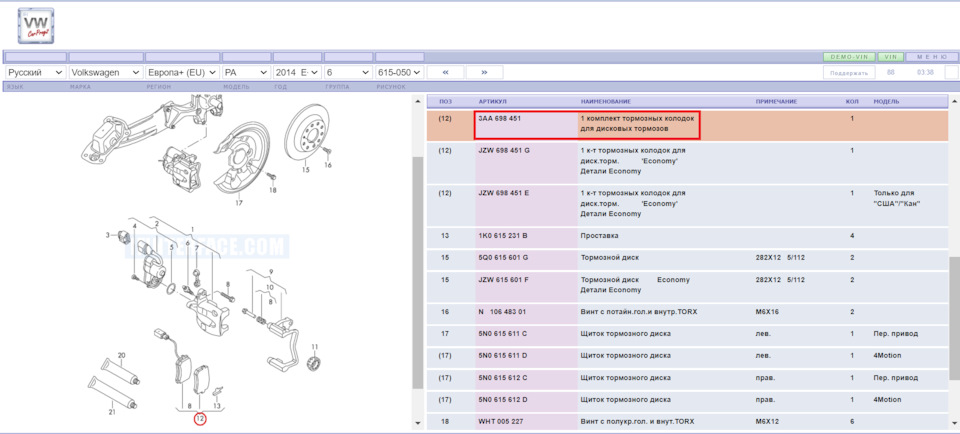Click the ПОЗ column header
Viewport: 960px width, 434px height.
click(445, 101)
